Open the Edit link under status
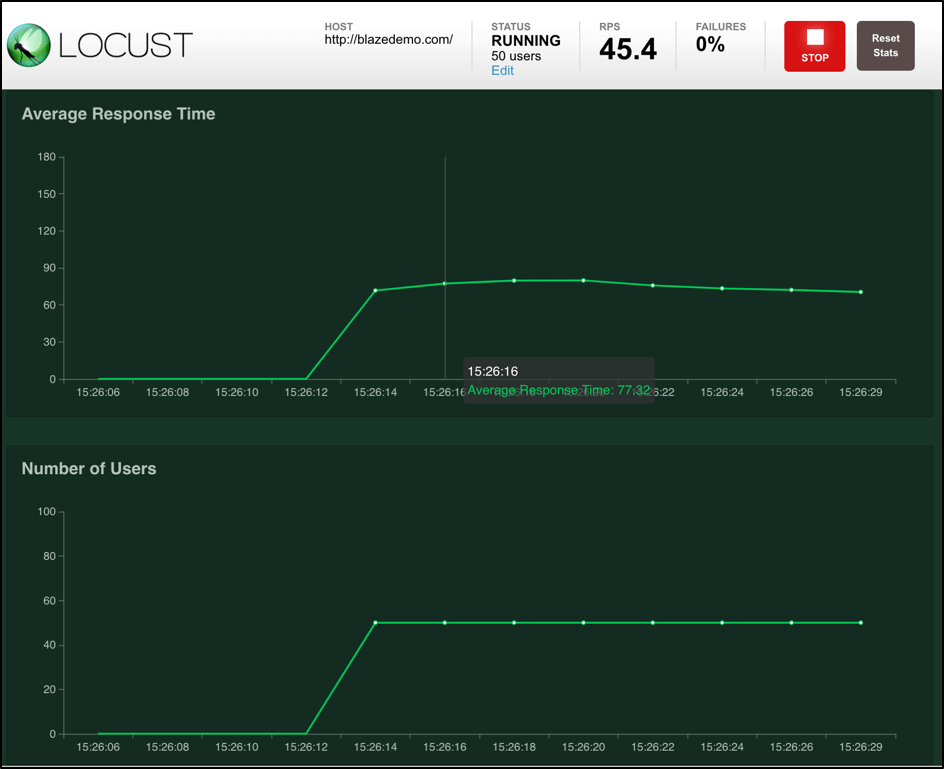Viewport: 944px width, 769px height. click(502, 71)
